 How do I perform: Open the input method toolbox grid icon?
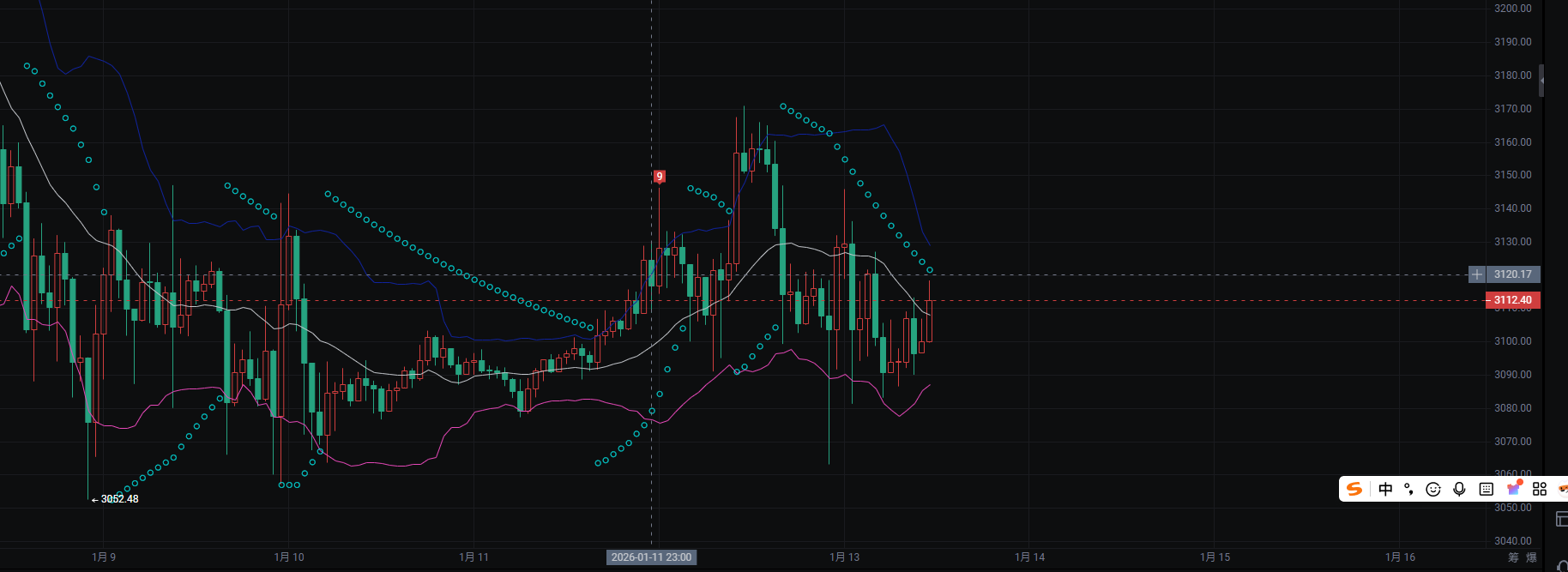[1540, 489]
